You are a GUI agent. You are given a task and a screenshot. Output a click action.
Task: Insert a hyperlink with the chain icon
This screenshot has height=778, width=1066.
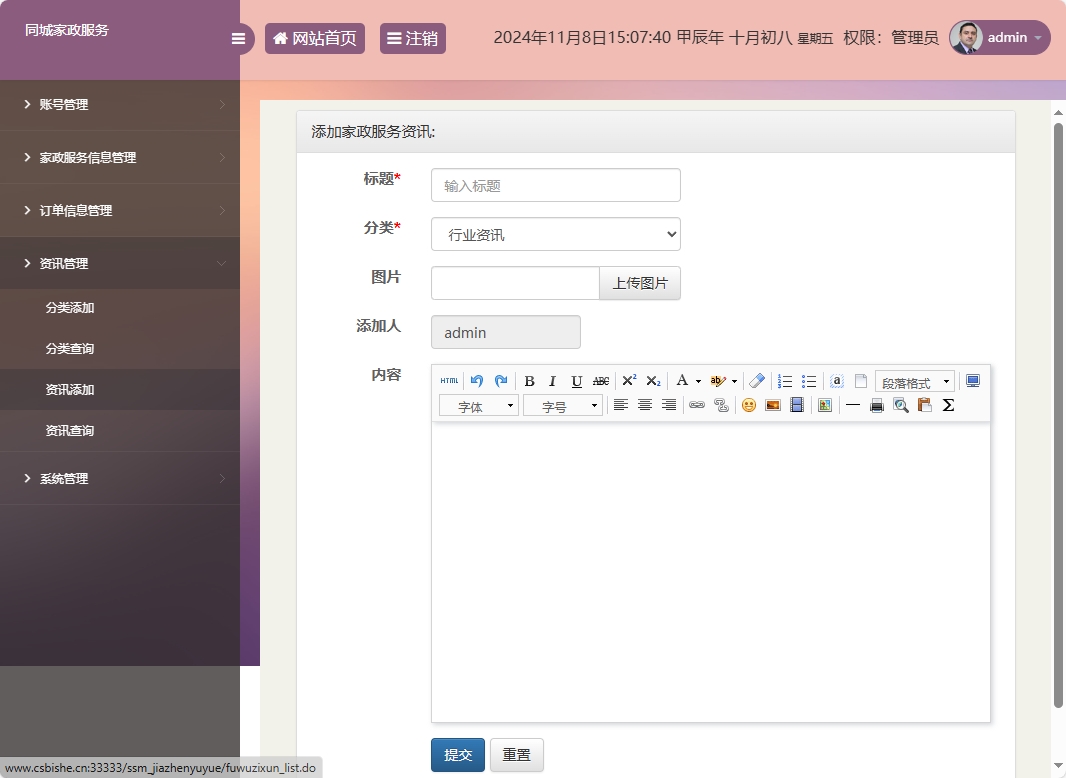697,405
